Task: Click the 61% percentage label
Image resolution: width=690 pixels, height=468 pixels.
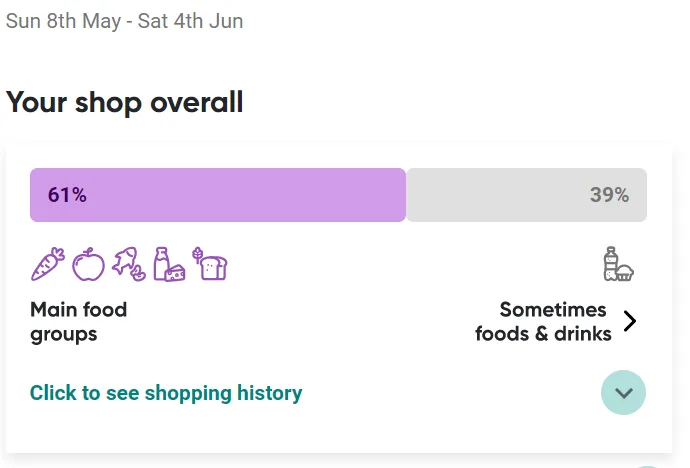Action: point(67,195)
